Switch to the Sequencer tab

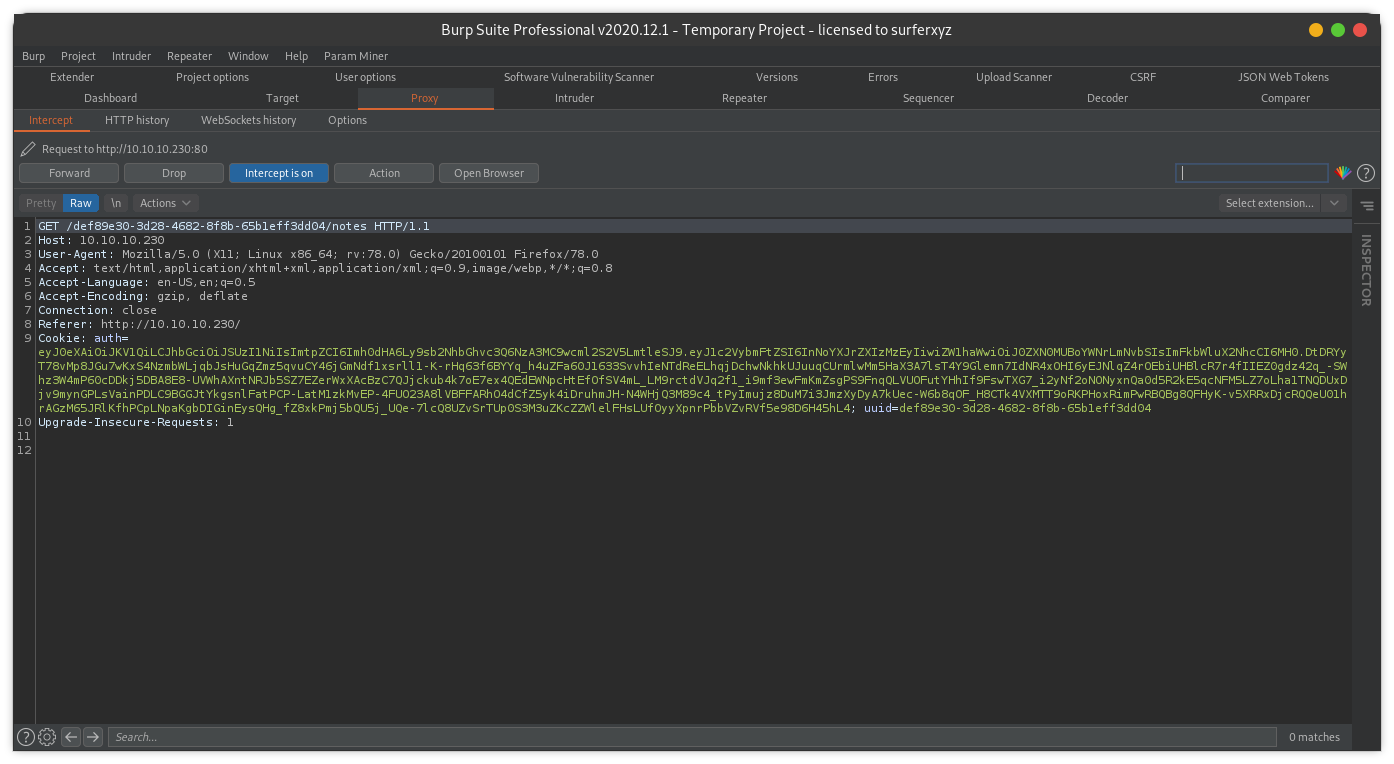(x=928, y=98)
